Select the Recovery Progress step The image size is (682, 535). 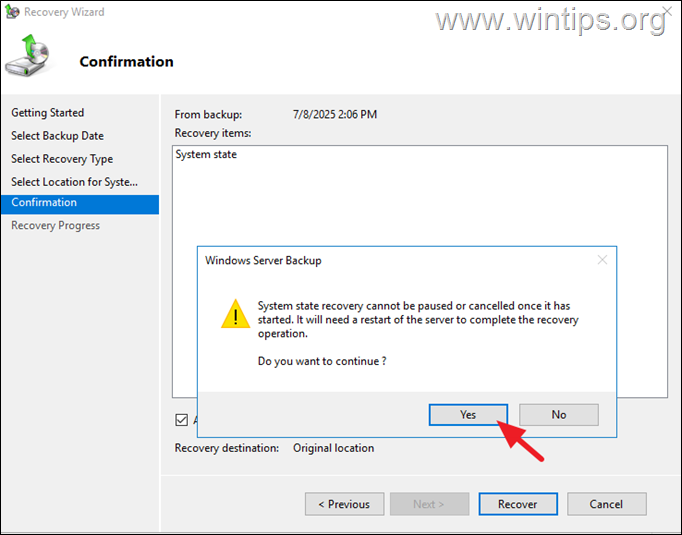pyautogui.click(x=55, y=226)
